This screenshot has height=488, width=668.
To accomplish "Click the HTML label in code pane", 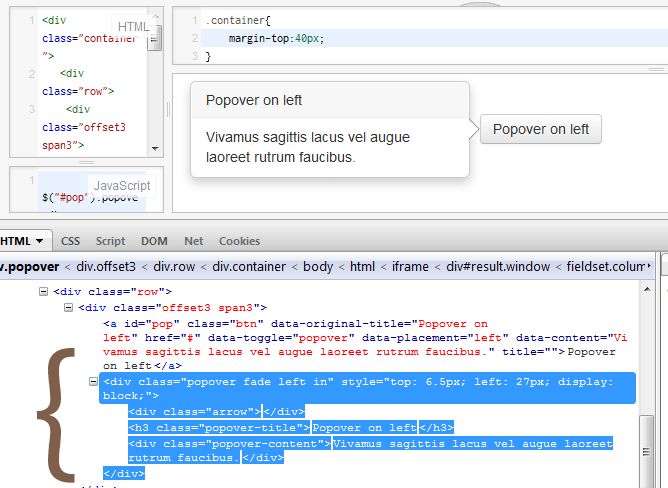I will 133,27.
